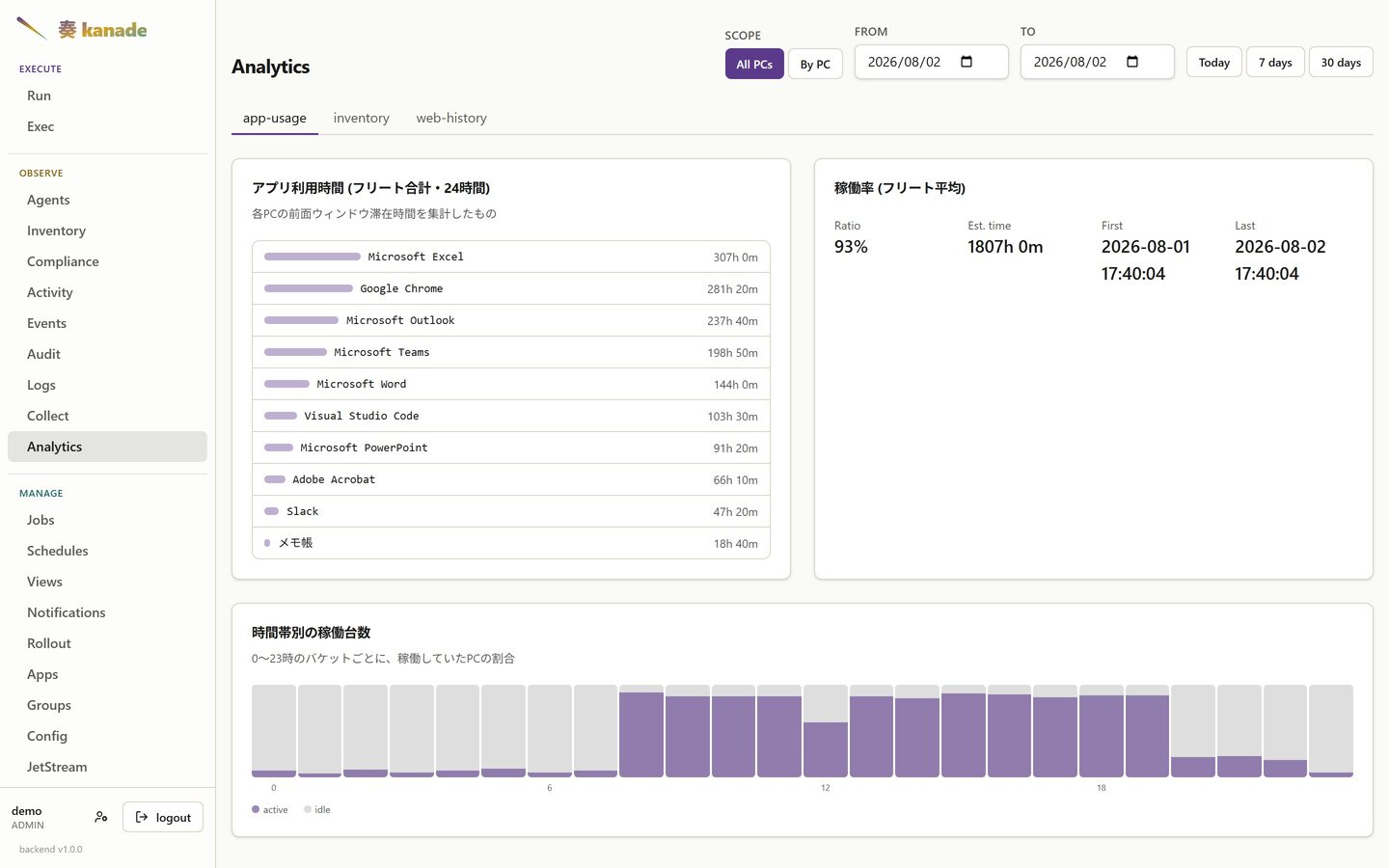
Task: Click the Microsoft Teams usage bar
Action: point(295,352)
